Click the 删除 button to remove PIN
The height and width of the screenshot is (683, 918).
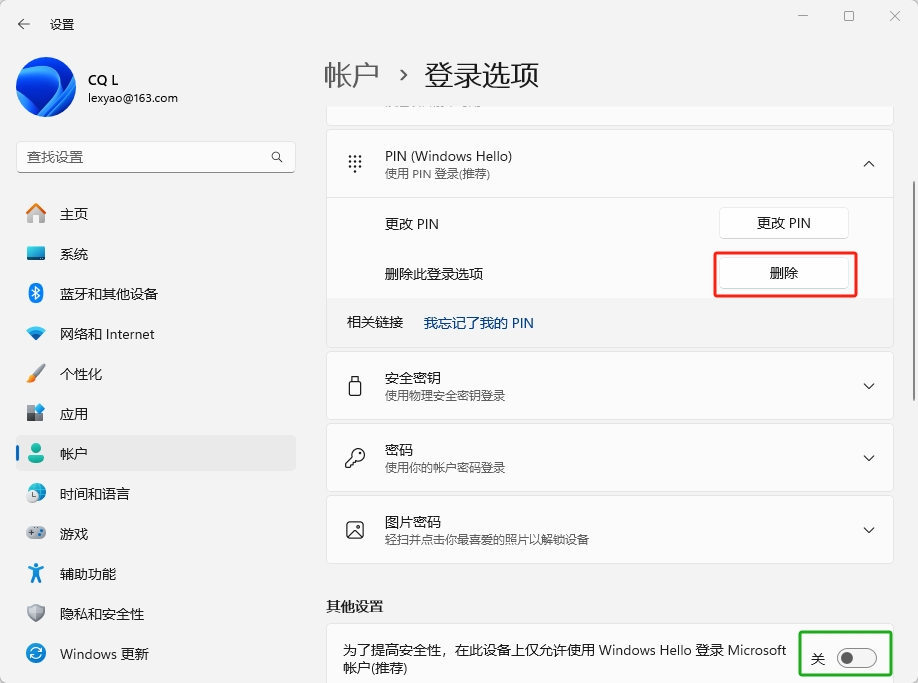784,273
